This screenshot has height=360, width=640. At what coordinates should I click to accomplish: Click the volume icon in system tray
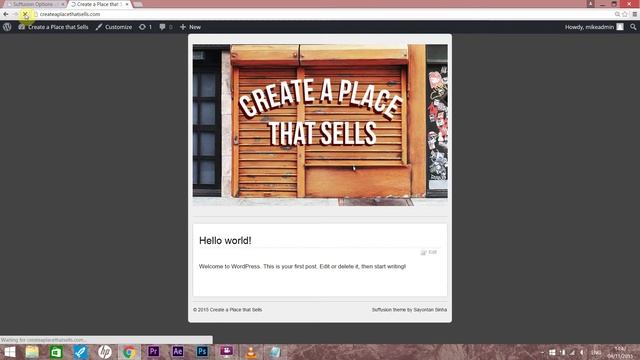(582, 352)
